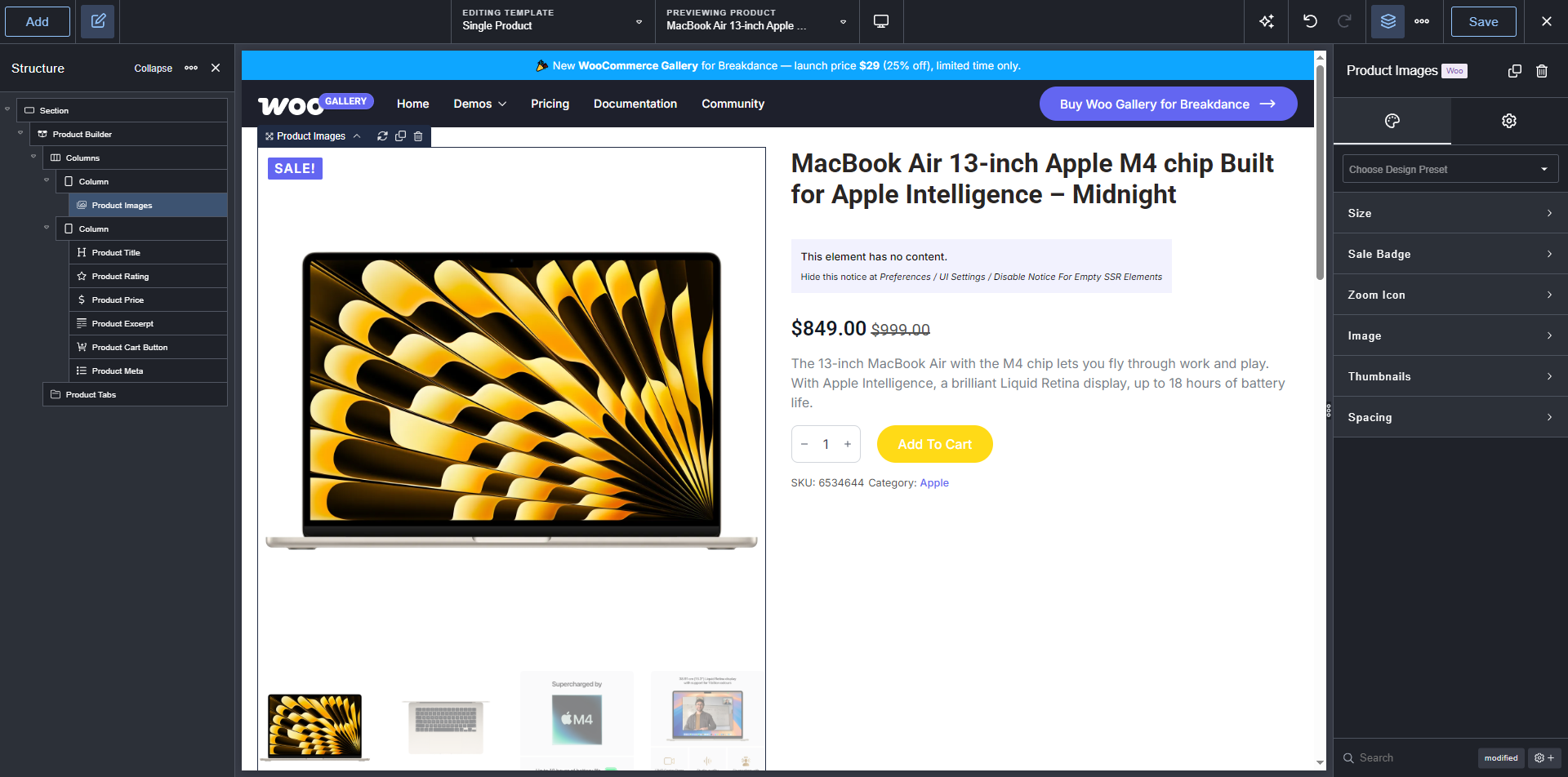Screen dimensions: 1568x777
Task: Collapse the Section tree node arrow
Action: point(7,109)
